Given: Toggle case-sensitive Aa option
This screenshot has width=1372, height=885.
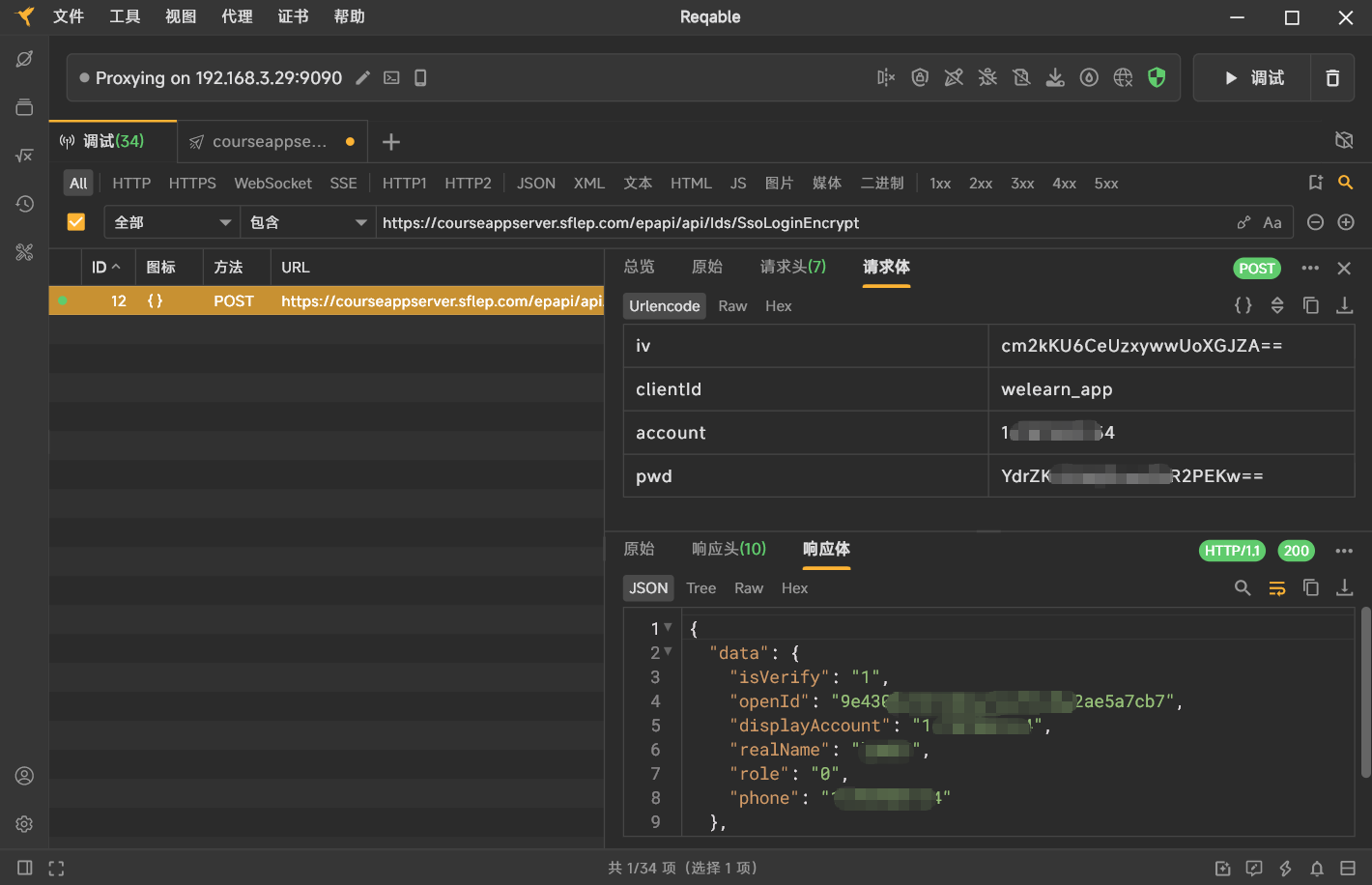Looking at the screenshot, I should pyautogui.click(x=1272, y=222).
